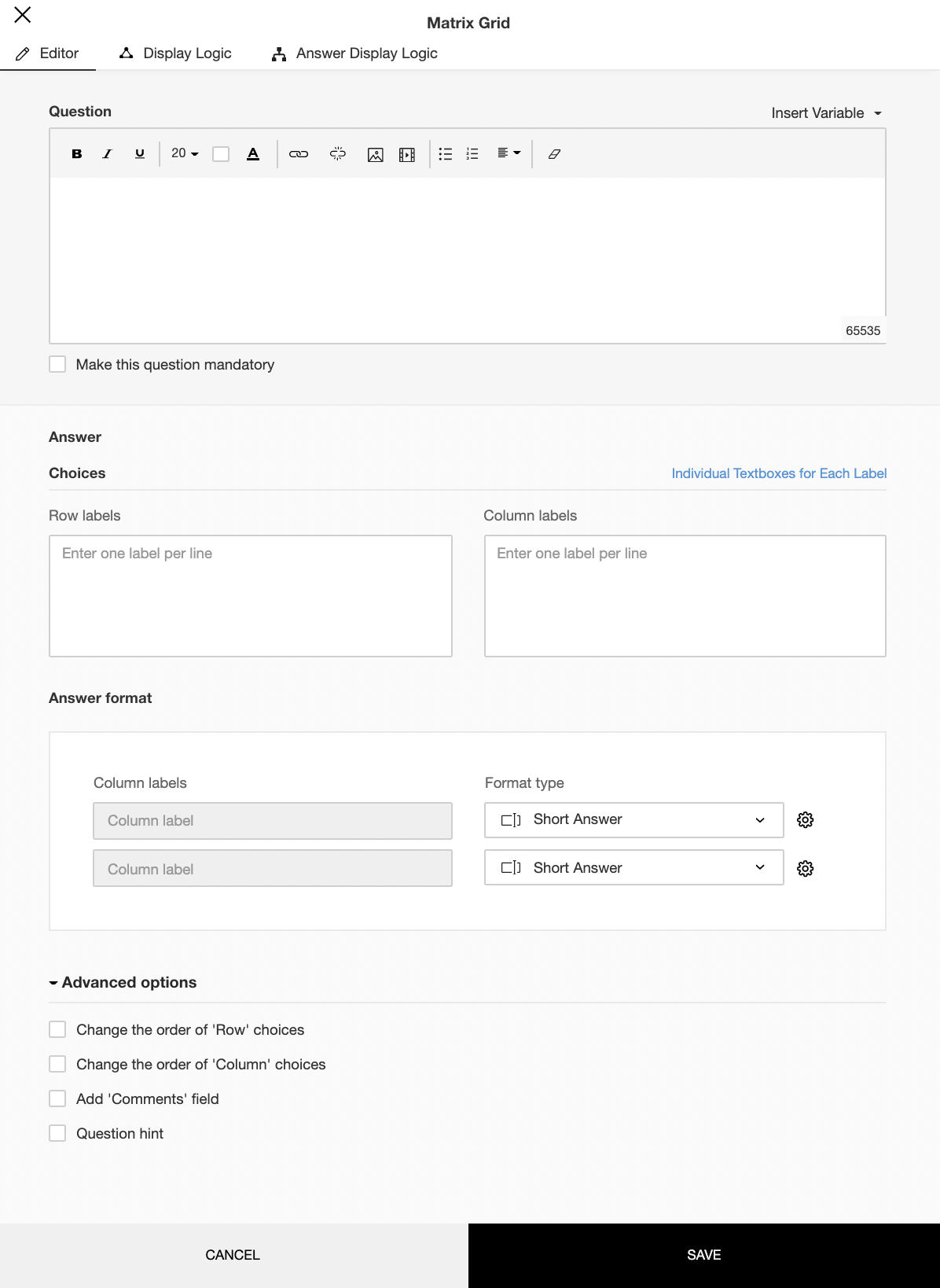This screenshot has height=1288, width=940.
Task: Enable 'Make this question mandatory' checkbox
Action: (57, 364)
